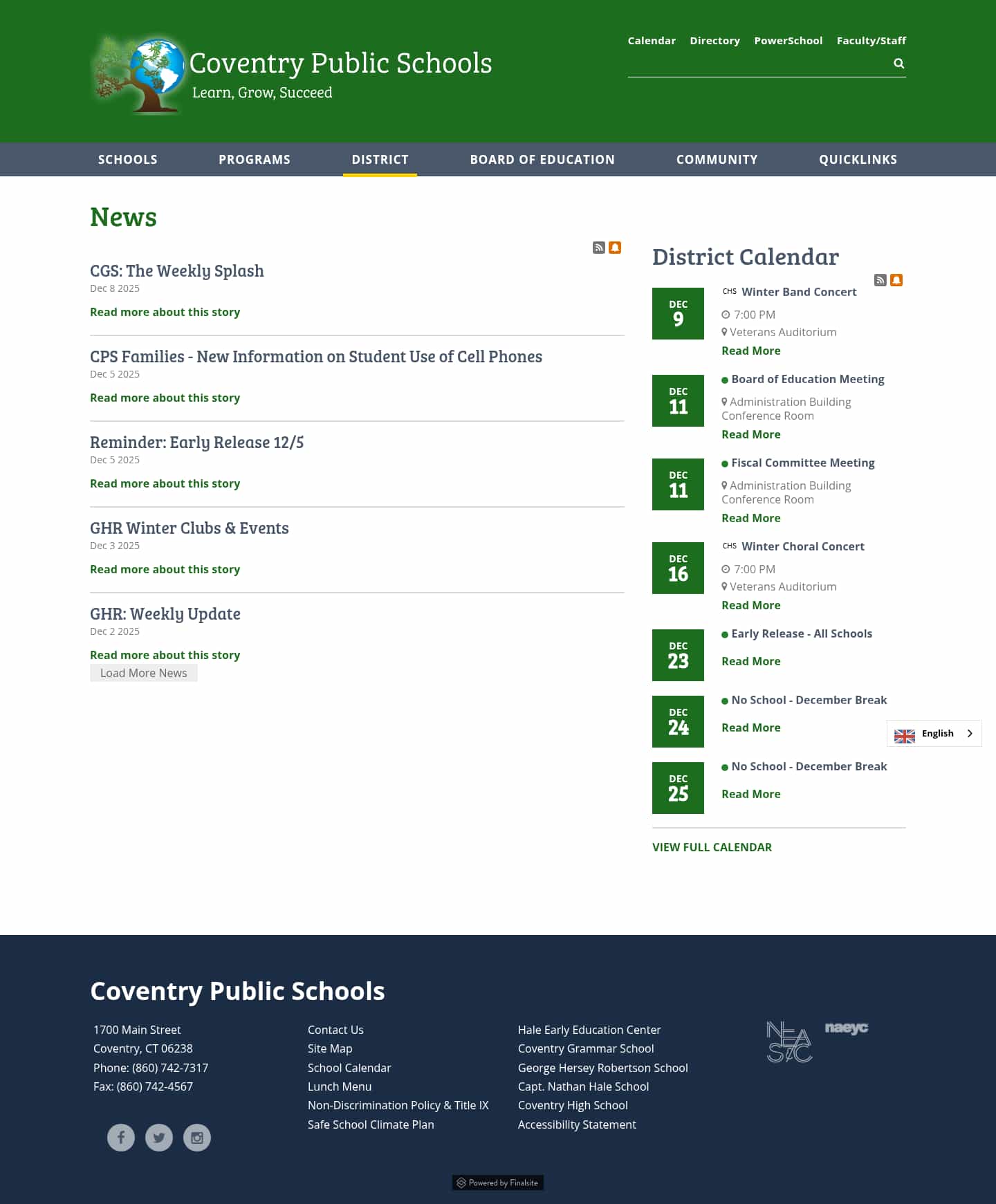Open Hale Early Education Center link
This screenshot has width=996, height=1204.
[589, 1030]
